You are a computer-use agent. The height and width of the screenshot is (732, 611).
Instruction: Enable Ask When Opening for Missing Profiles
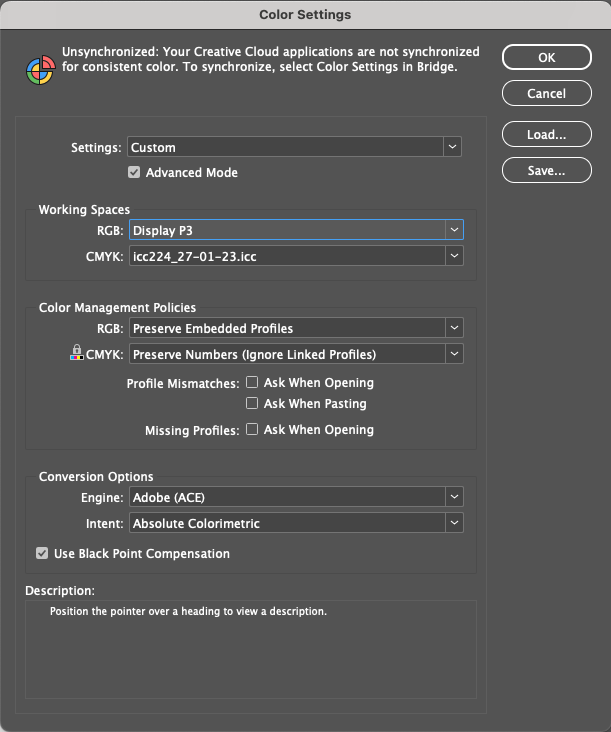click(252, 429)
